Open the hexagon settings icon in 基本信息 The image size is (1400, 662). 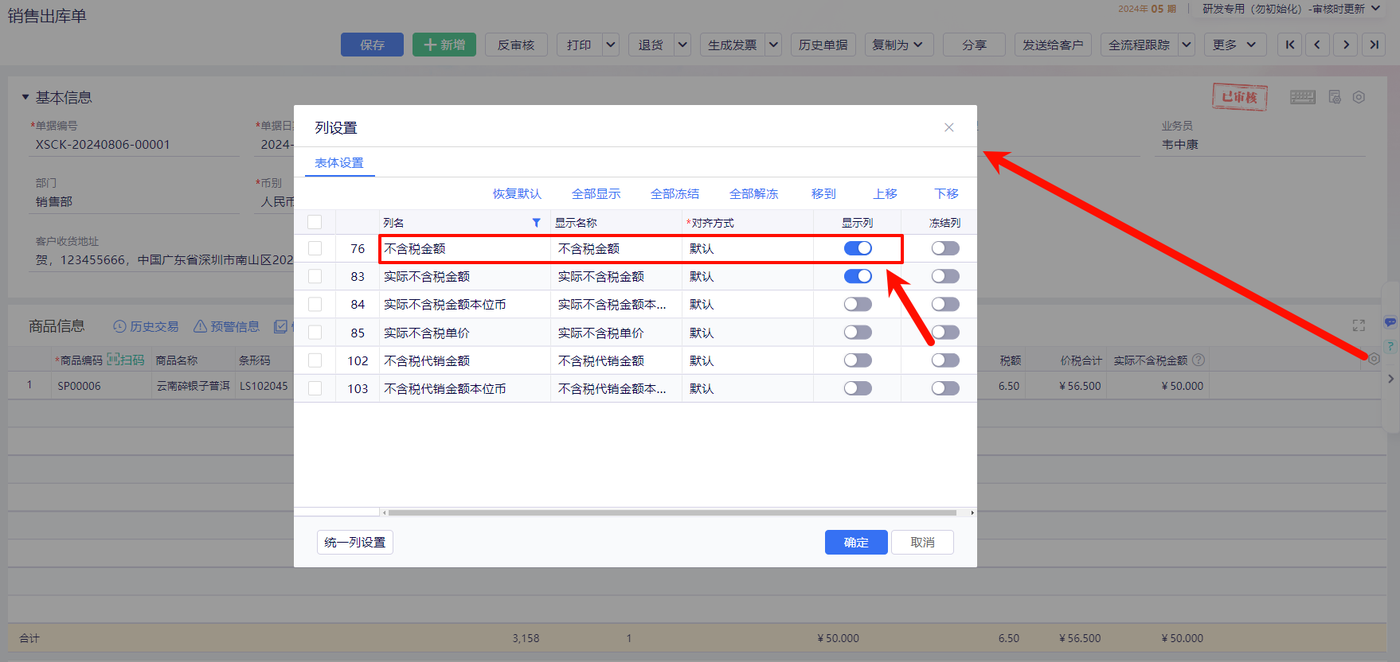[x=1358, y=97]
